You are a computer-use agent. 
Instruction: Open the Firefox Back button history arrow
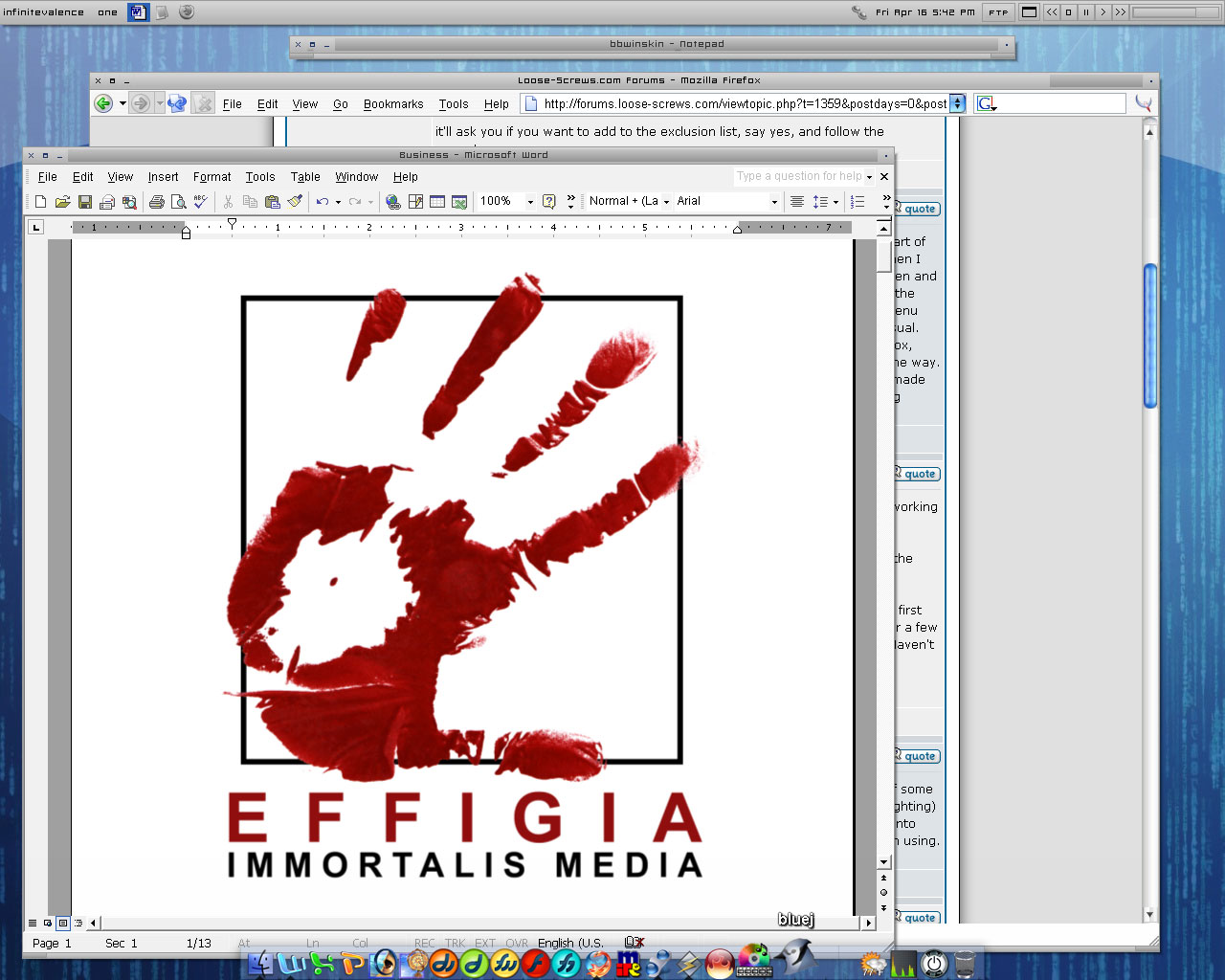(122, 103)
